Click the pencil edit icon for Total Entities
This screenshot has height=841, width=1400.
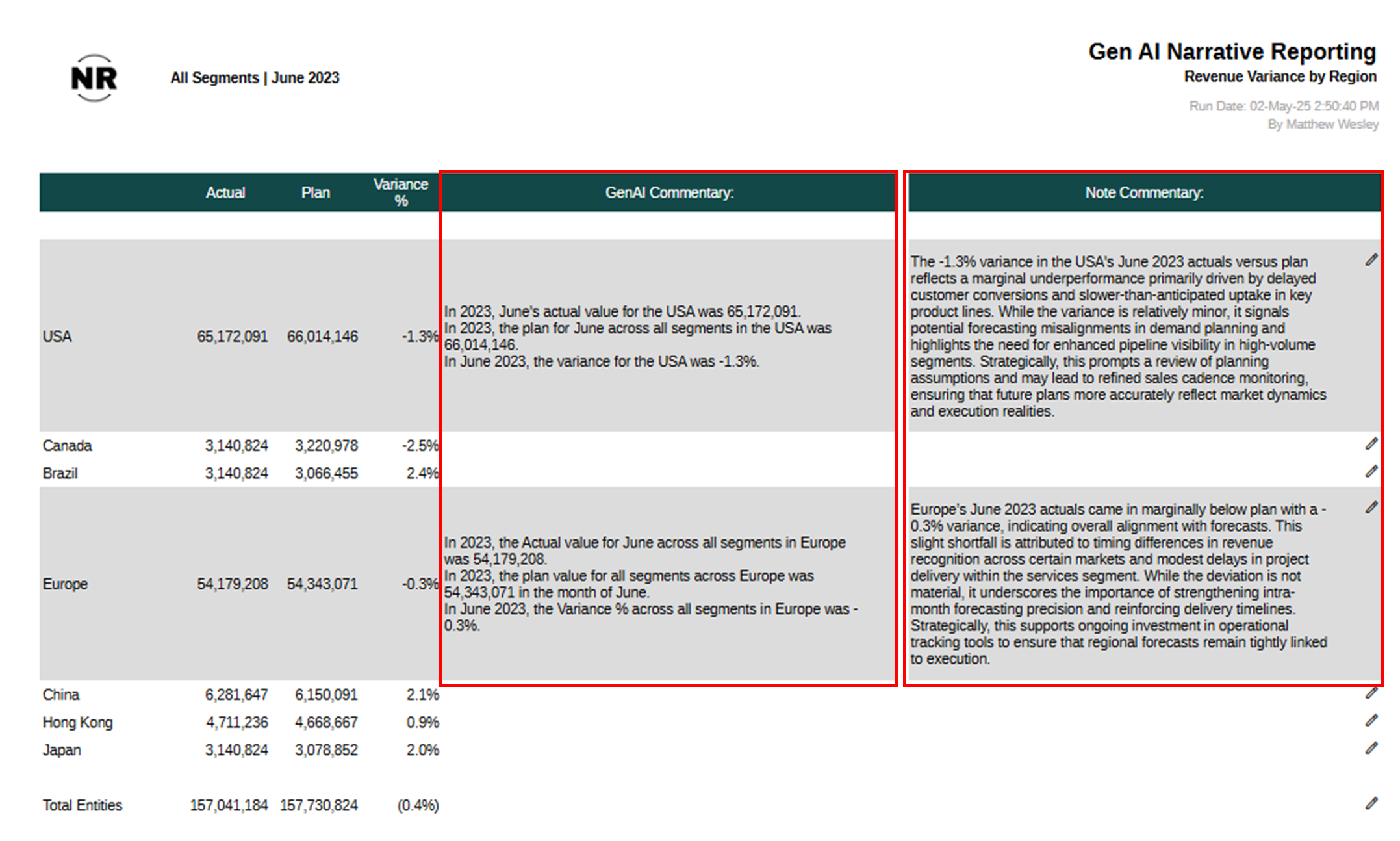(1371, 803)
